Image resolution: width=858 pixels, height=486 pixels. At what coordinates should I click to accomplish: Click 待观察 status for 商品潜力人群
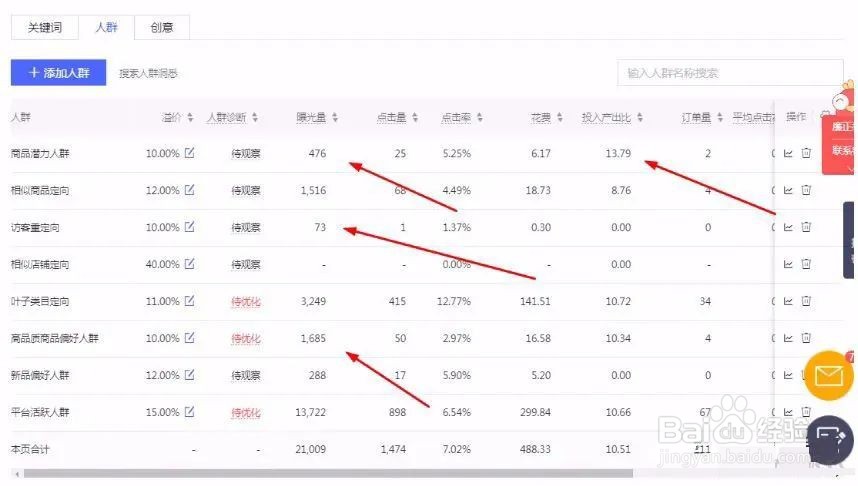[246, 154]
